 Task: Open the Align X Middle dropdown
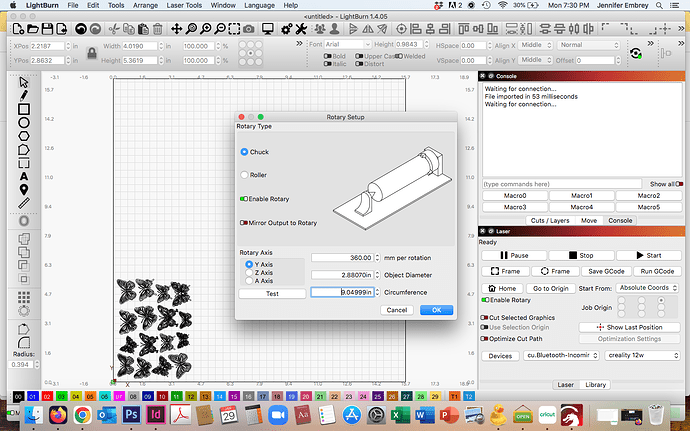[535, 45]
